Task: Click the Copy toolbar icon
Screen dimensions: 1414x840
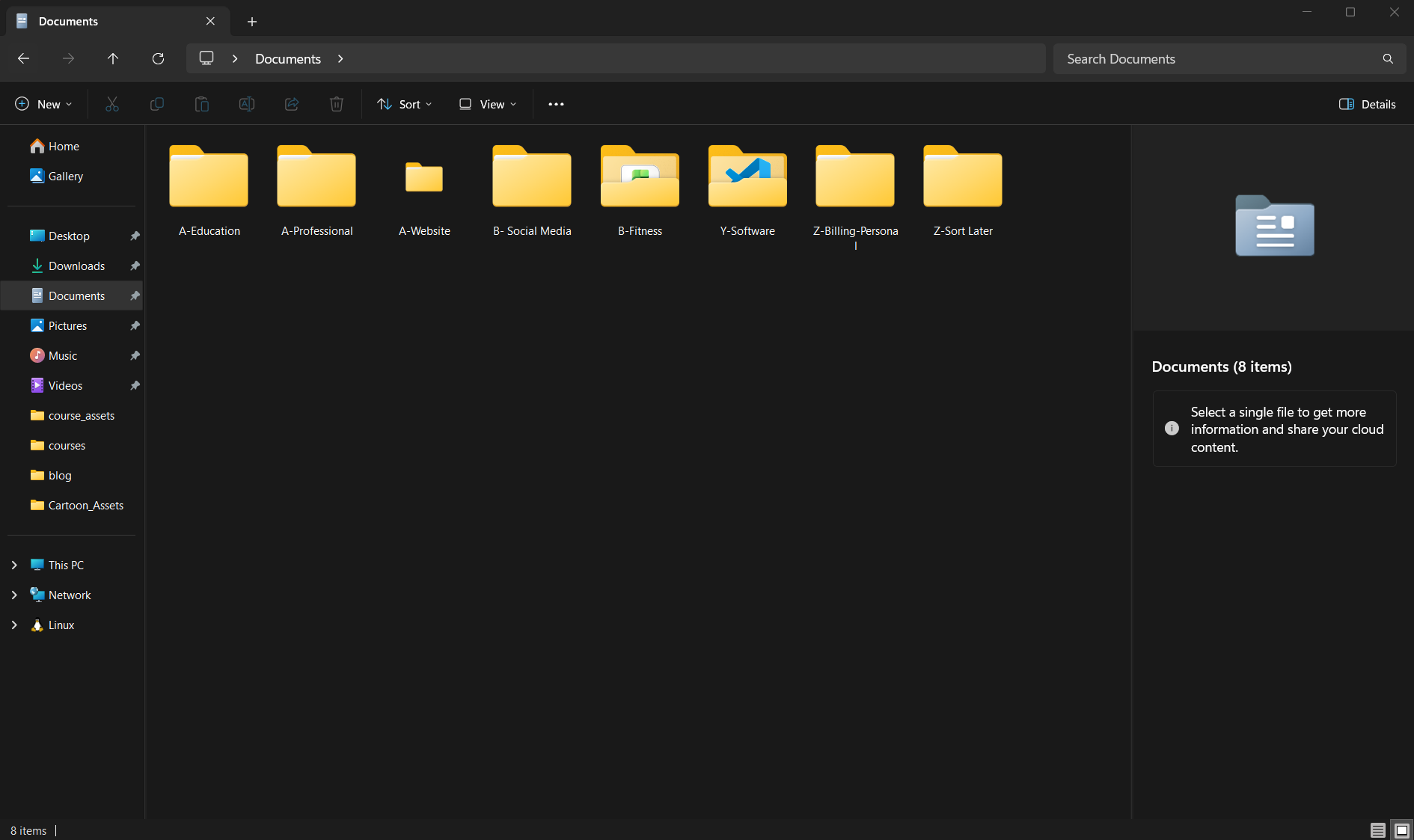Action: [x=157, y=104]
